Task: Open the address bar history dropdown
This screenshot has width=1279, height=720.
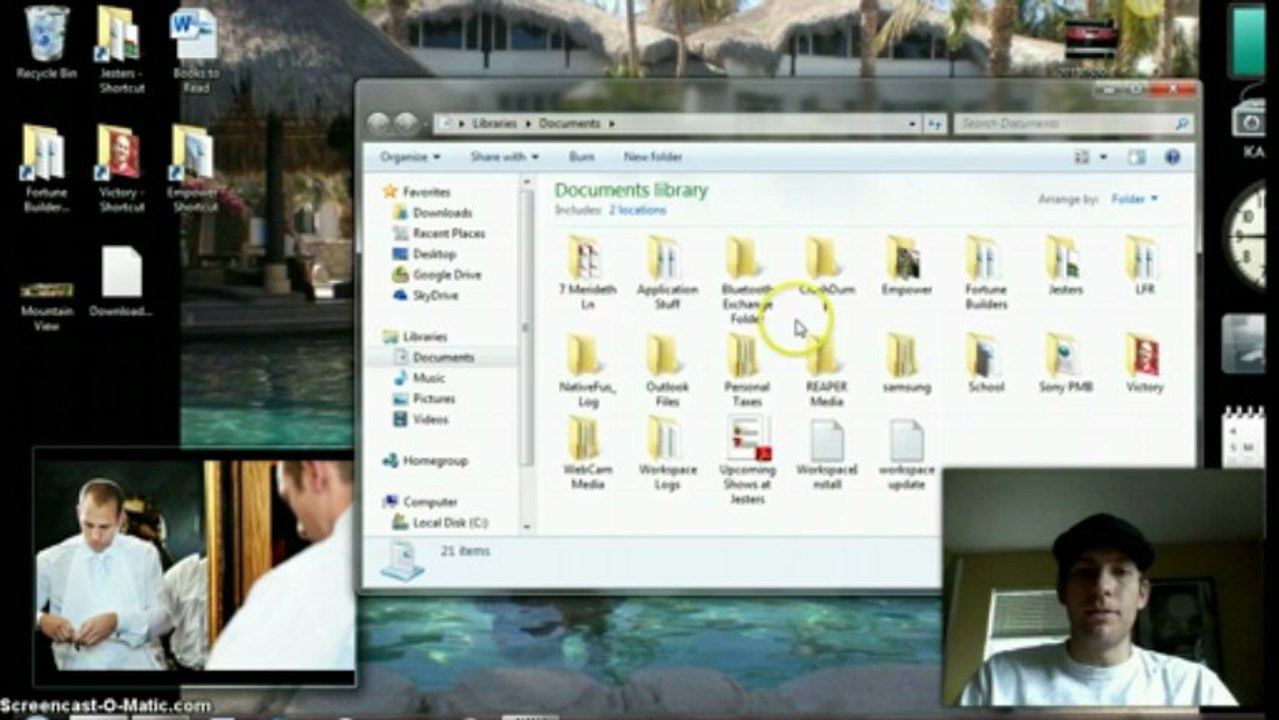Action: point(912,124)
